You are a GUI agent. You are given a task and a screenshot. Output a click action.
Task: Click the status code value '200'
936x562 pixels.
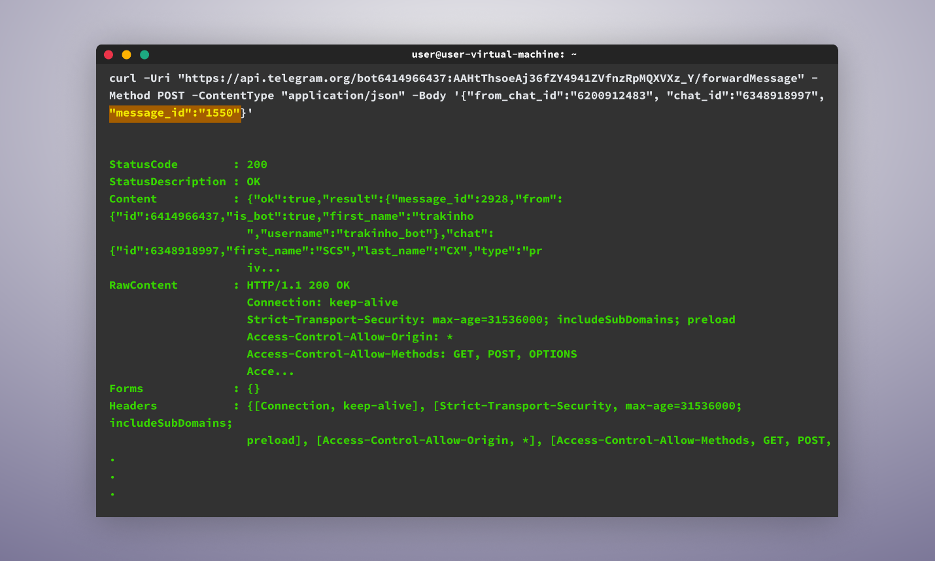pyautogui.click(x=257, y=164)
